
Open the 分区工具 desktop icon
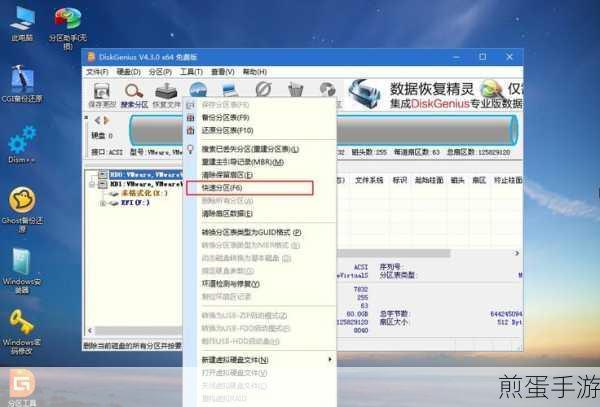[x=22, y=387]
